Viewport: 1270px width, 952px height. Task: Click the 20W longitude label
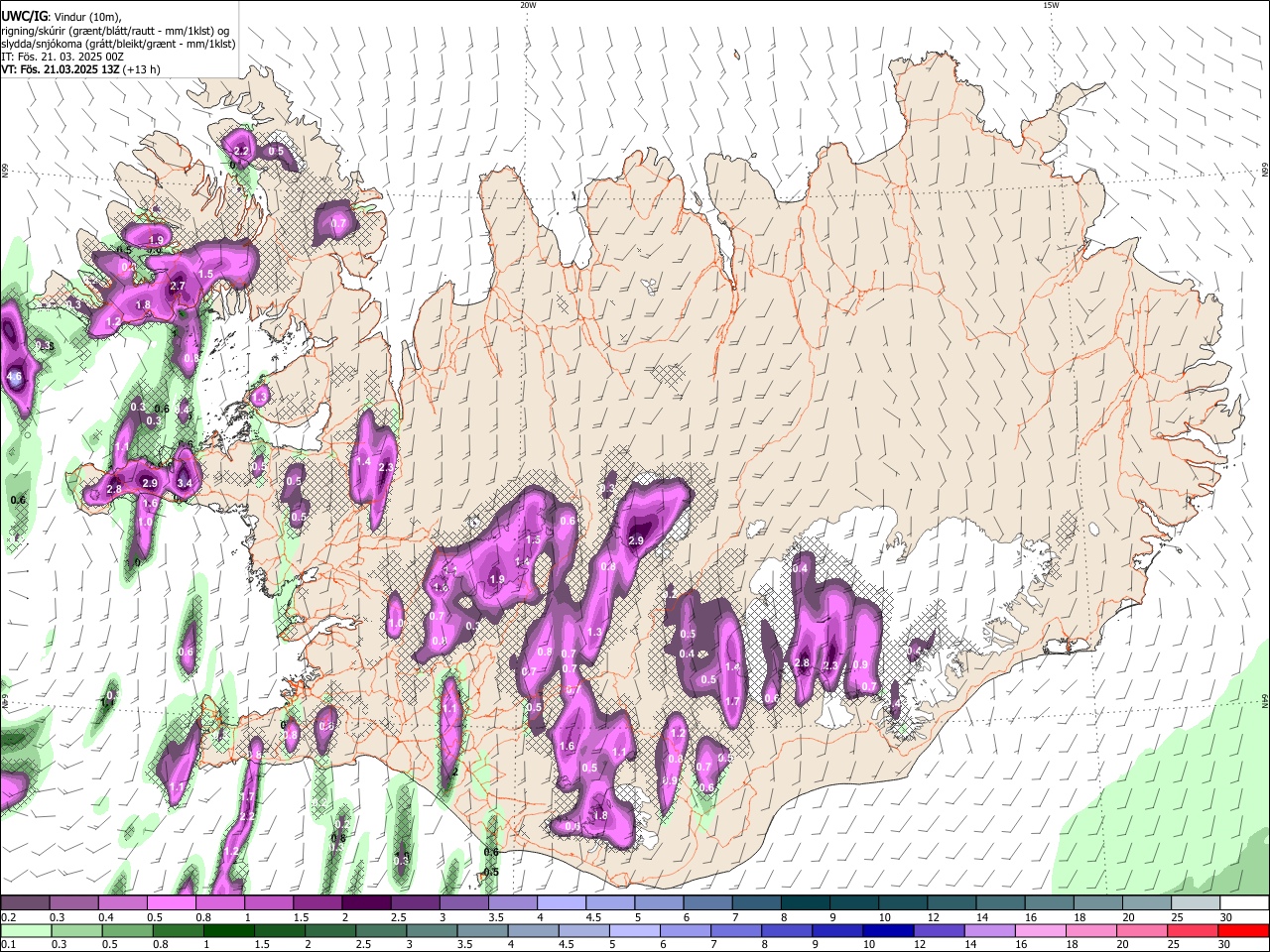(528, 5)
